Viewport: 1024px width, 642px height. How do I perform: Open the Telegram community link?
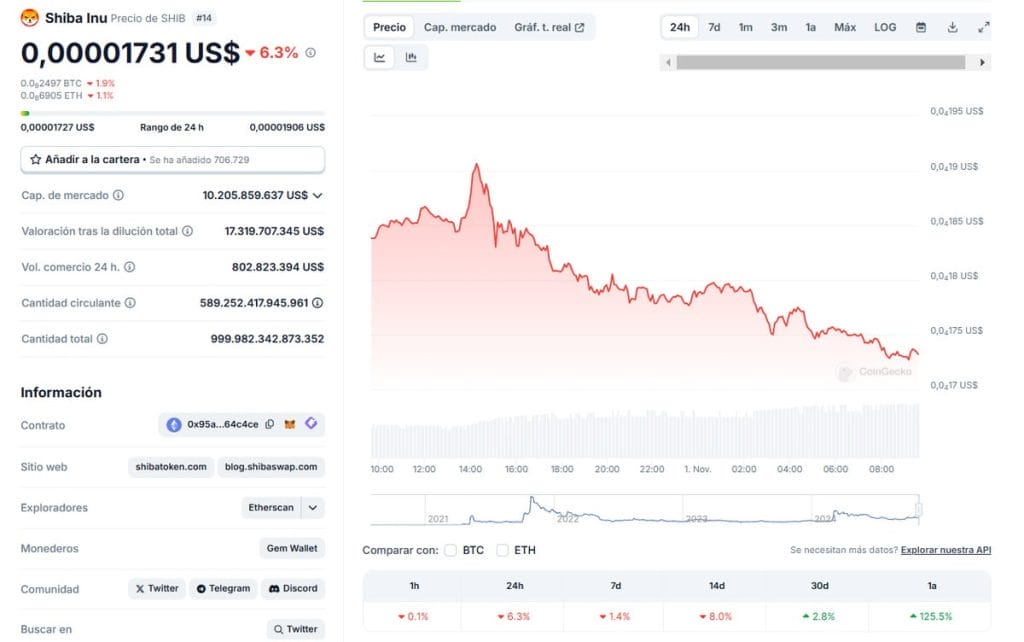(x=223, y=588)
